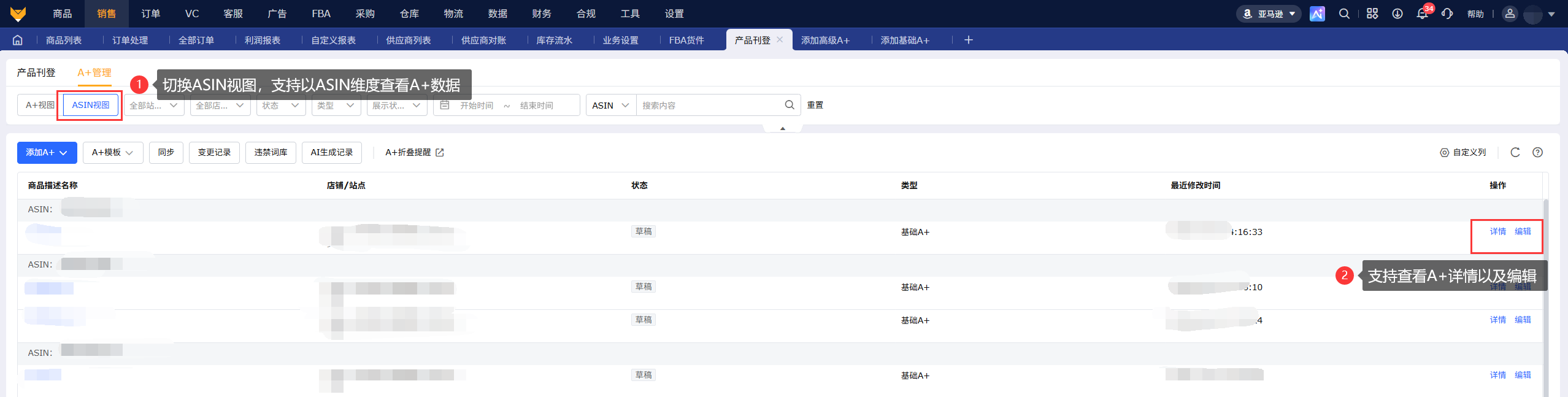The width and height of the screenshot is (1568, 397).
Task: Click the 结束时间 date field
Action: click(537, 106)
